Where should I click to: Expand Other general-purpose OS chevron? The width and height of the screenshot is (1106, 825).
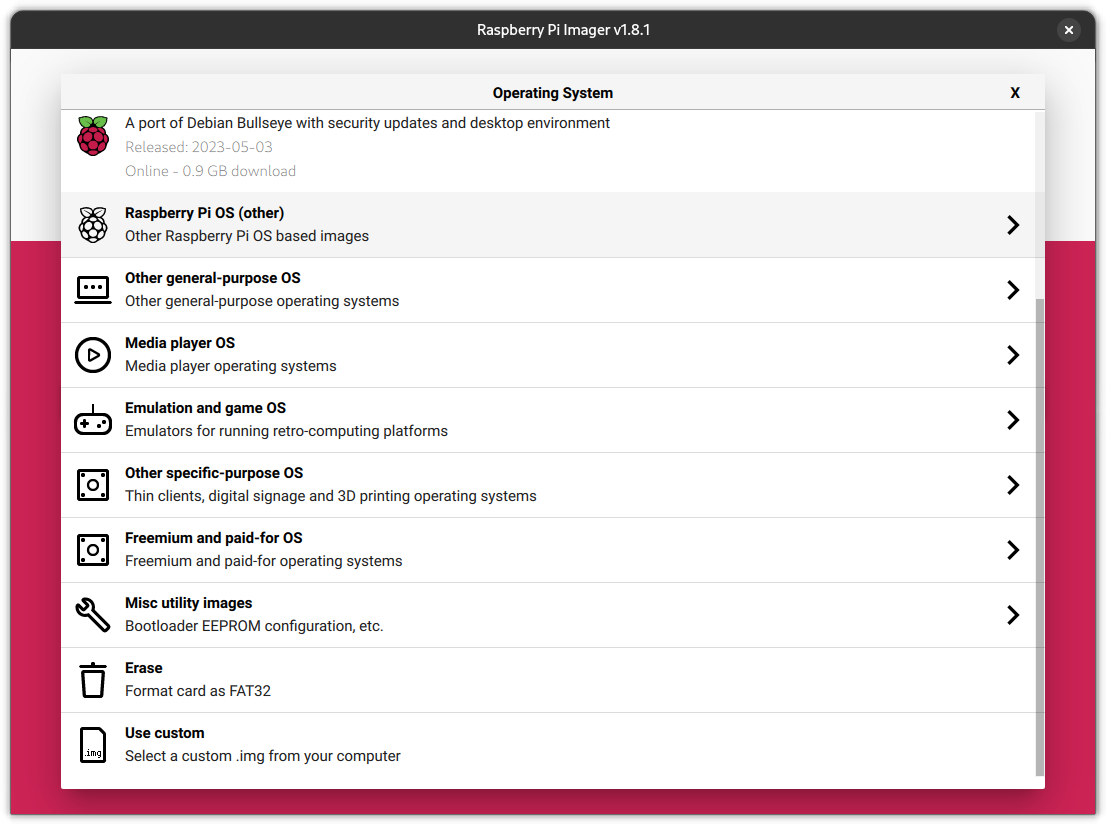point(1013,290)
